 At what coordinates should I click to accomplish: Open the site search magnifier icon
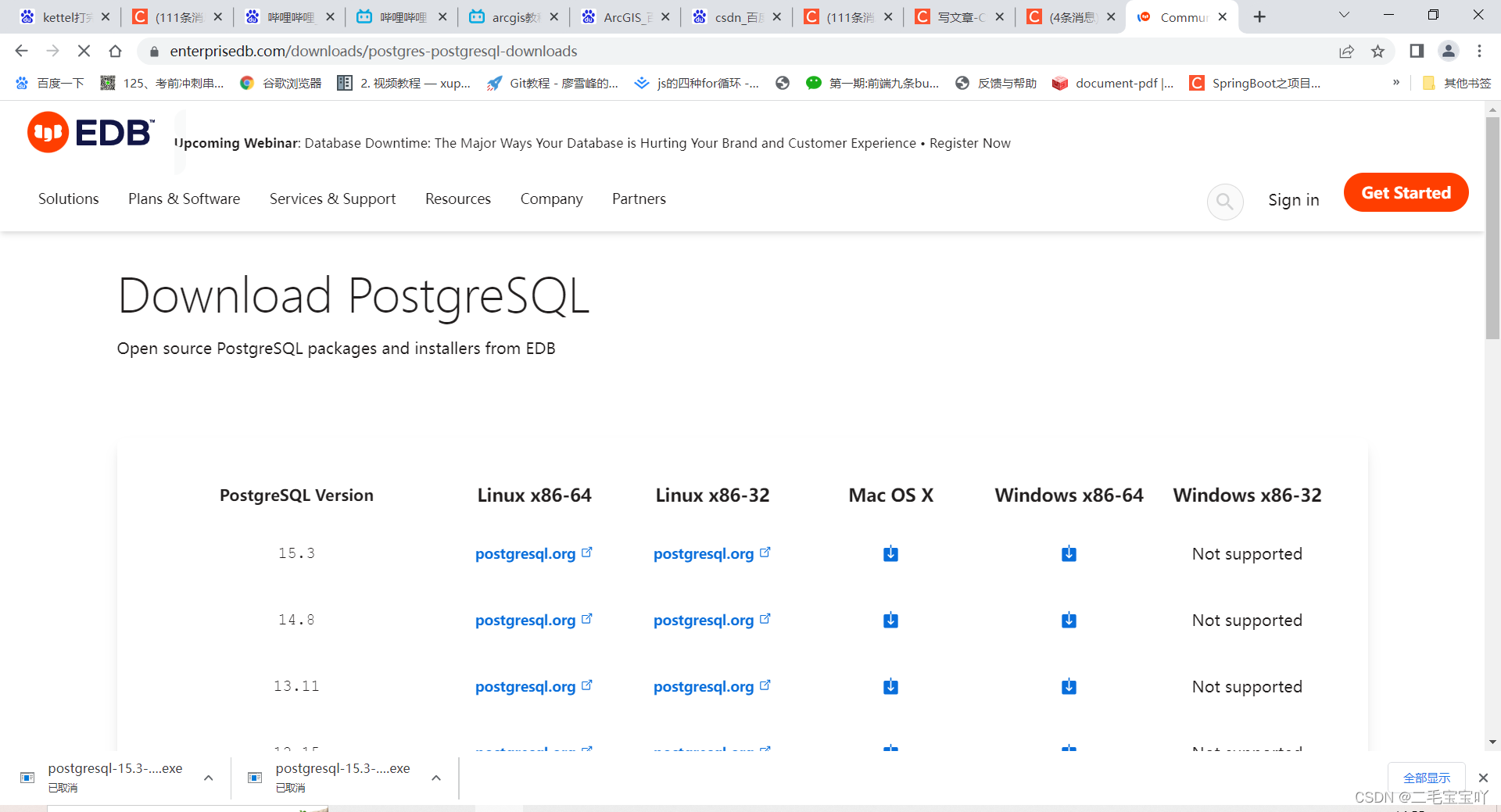click(x=1225, y=202)
